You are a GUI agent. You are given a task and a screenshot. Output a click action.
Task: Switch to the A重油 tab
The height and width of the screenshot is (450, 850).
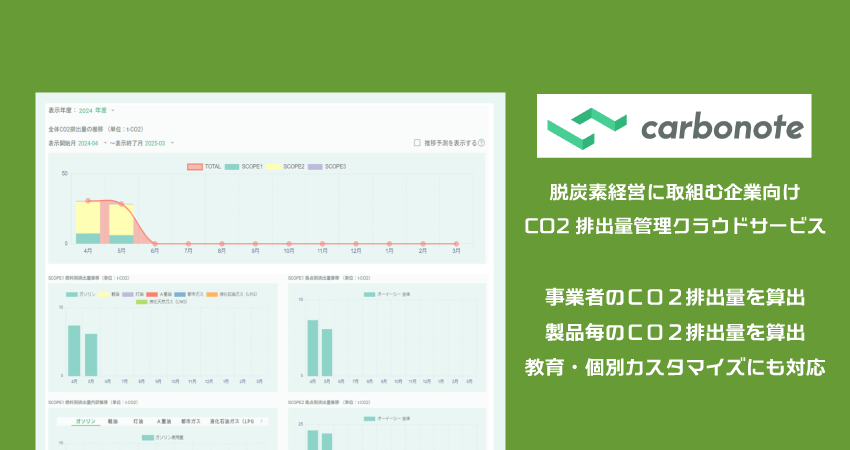click(164, 421)
